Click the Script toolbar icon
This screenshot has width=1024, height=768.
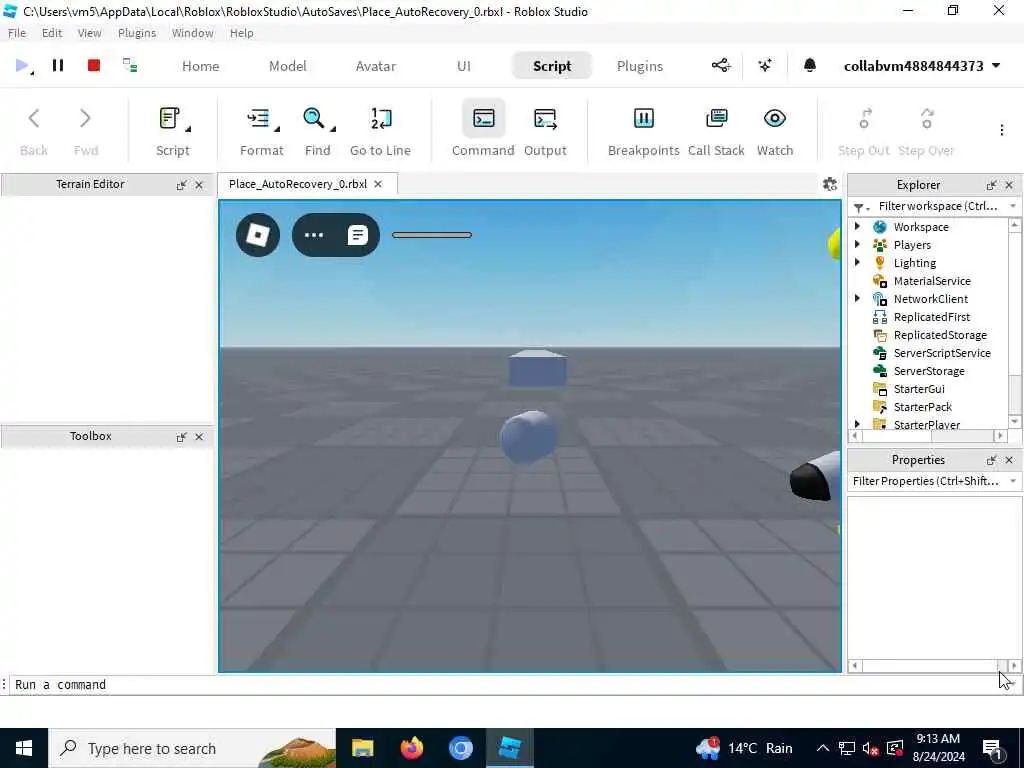[x=170, y=119]
